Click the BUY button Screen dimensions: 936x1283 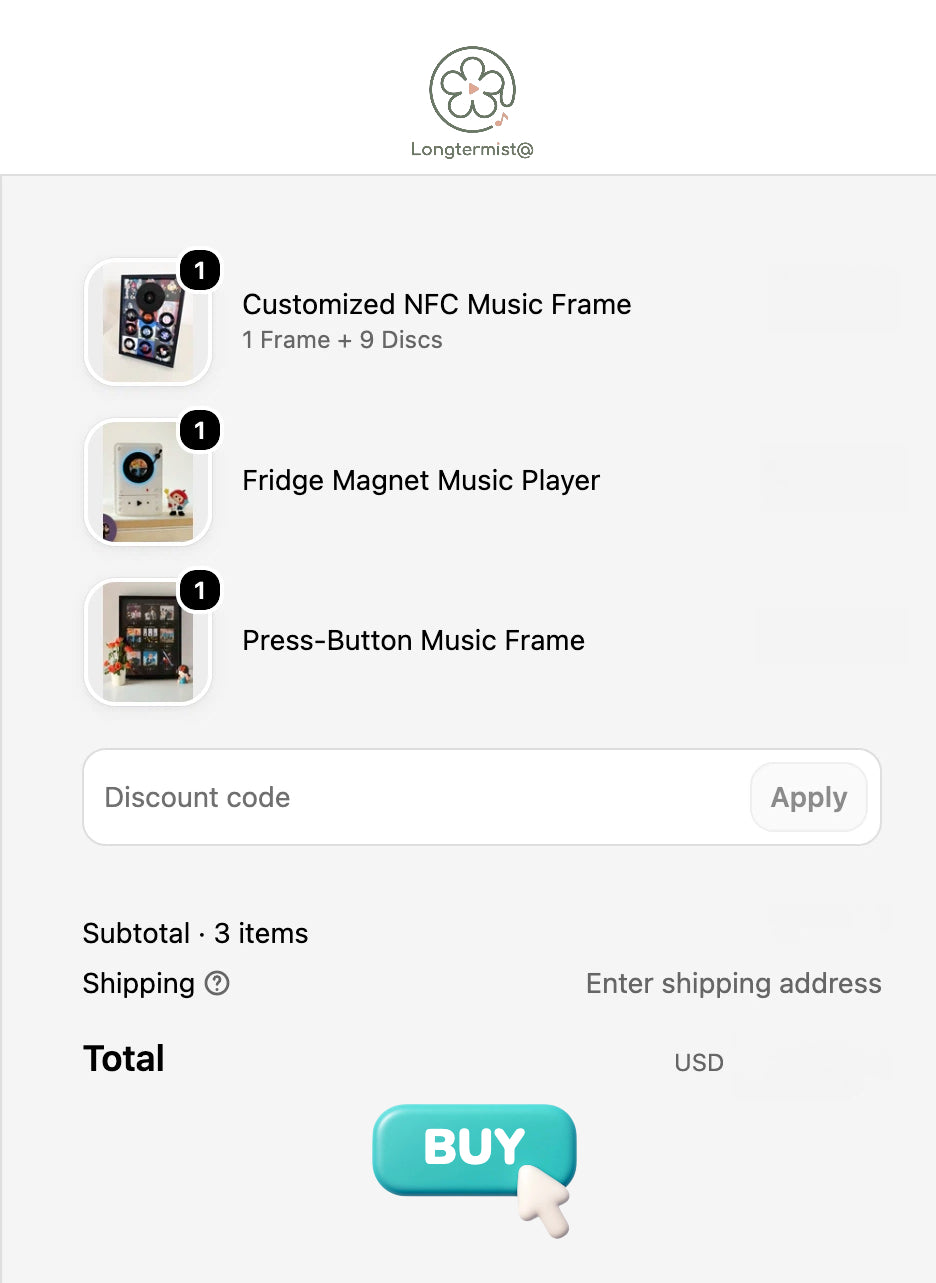click(474, 1150)
